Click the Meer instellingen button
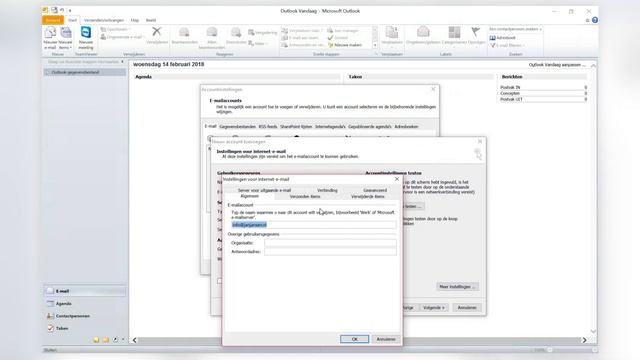The image size is (640, 360). 457,287
